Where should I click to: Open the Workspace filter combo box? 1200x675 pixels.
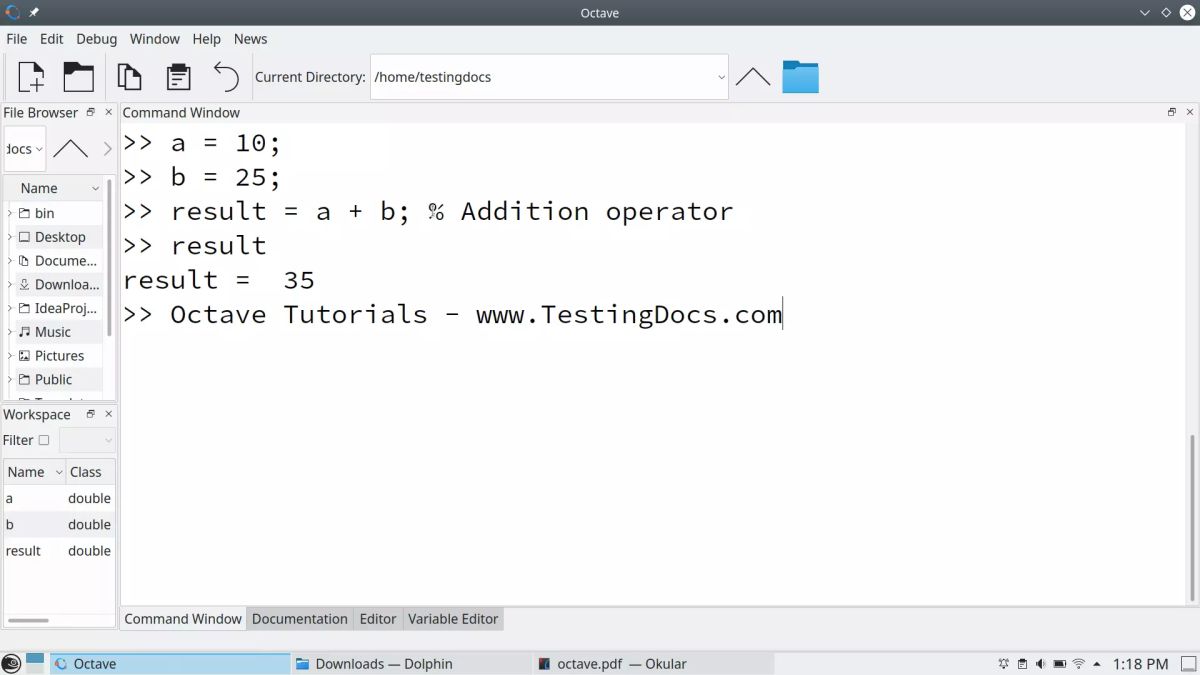pos(87,440)
